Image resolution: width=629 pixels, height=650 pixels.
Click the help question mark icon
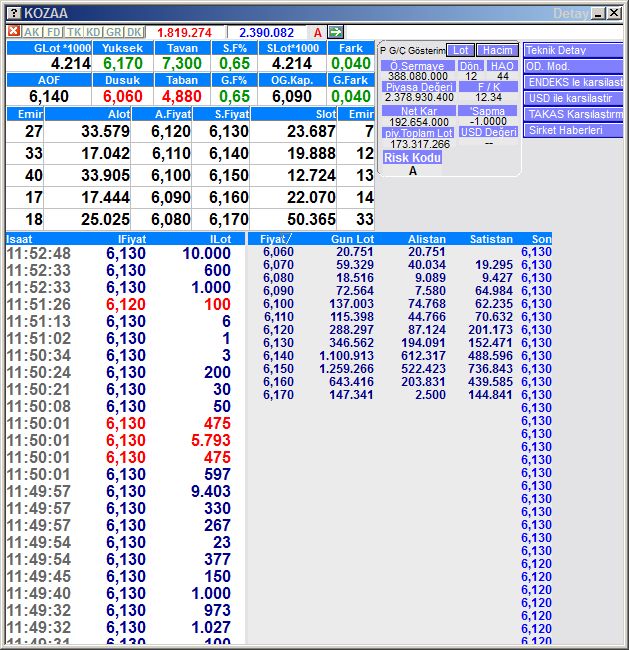[14, 13]
